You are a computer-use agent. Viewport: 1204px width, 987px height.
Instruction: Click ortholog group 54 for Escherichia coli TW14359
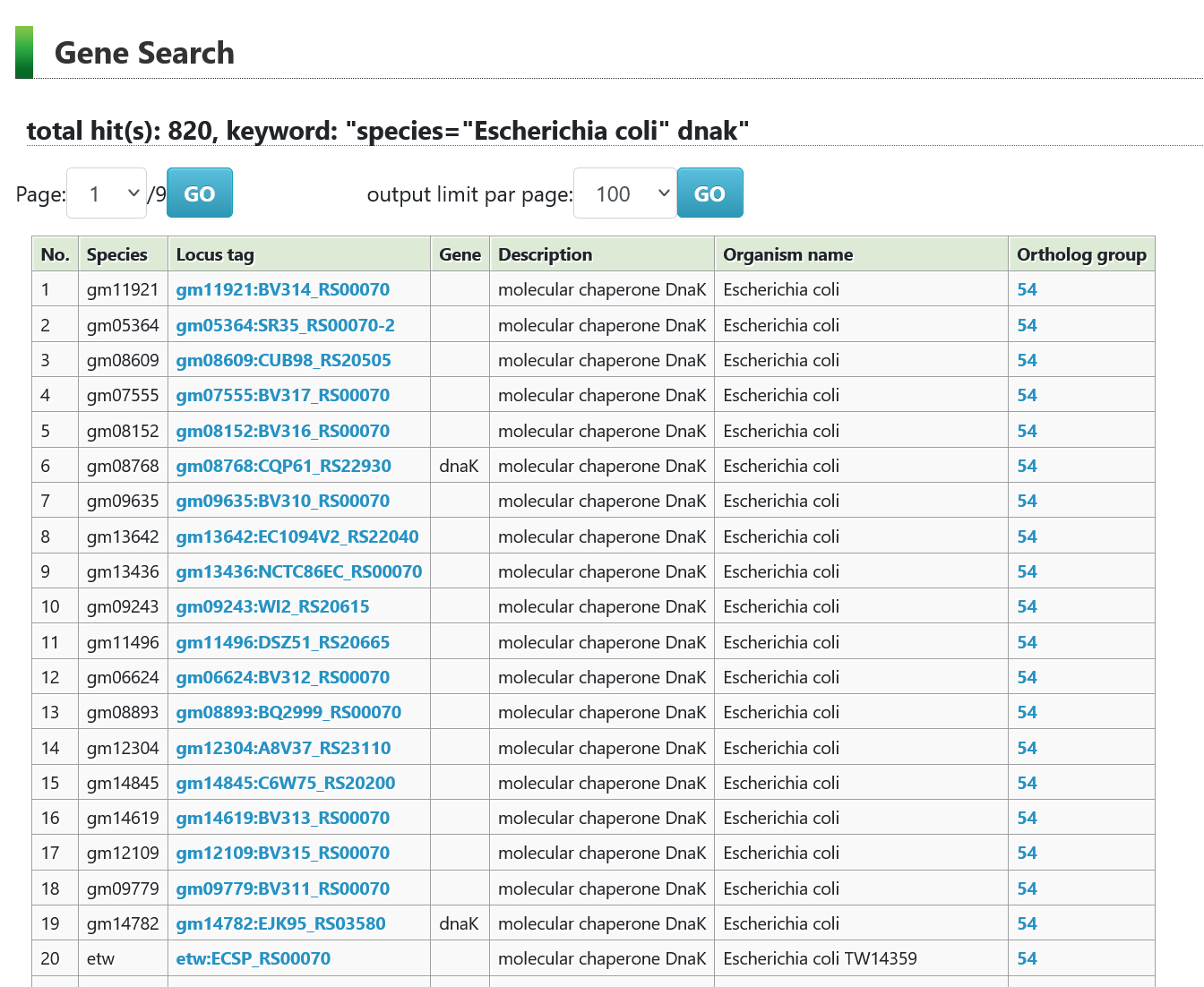1027,958
